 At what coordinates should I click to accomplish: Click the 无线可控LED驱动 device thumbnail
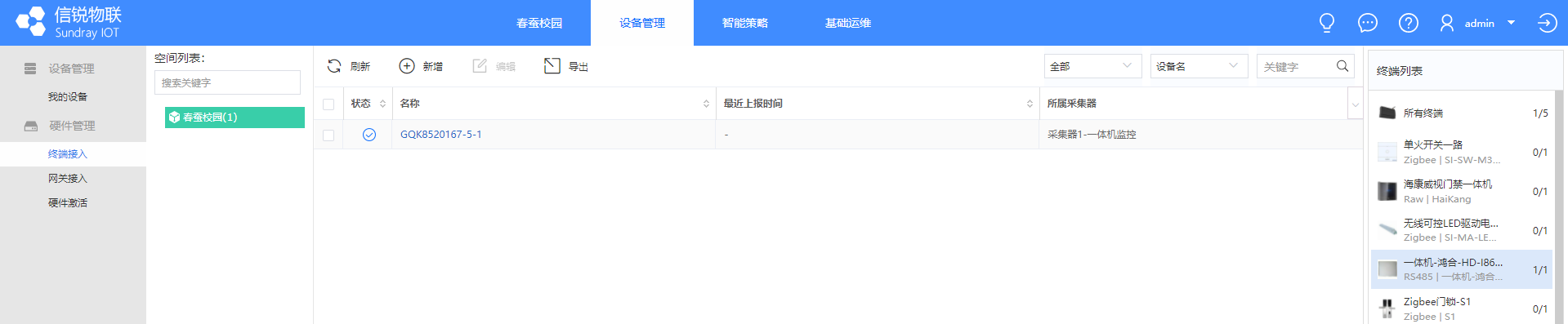1387,230
